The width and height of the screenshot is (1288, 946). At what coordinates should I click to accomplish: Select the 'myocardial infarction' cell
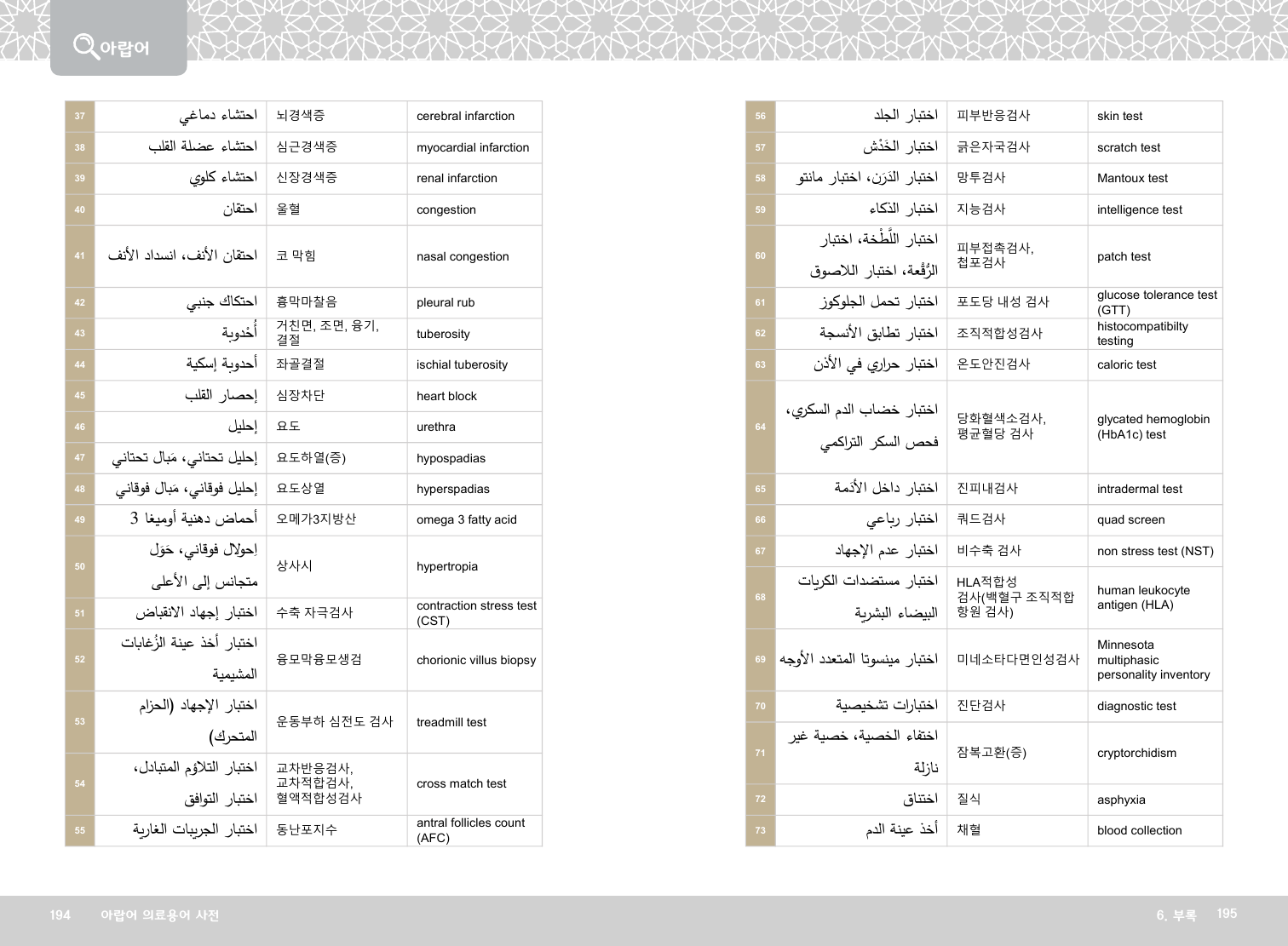(473, 147)
